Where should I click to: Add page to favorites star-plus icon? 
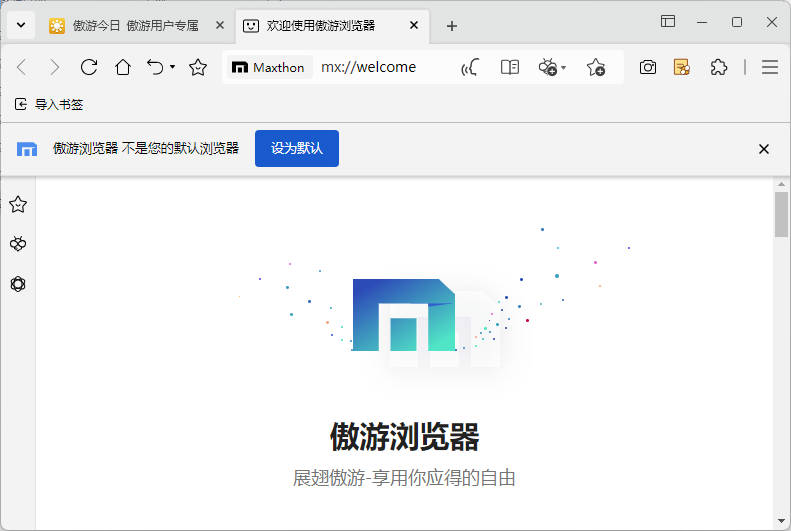(596, 67)
